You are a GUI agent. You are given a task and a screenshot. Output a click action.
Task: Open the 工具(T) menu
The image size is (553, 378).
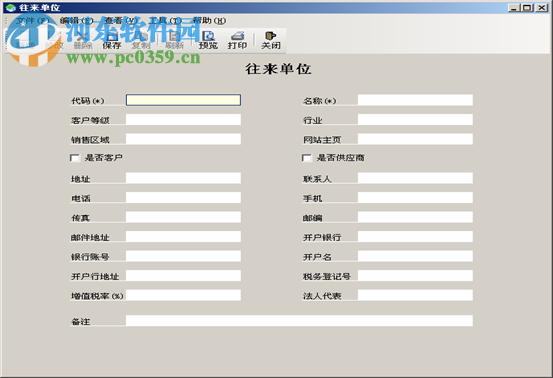[x=165, y=20]
